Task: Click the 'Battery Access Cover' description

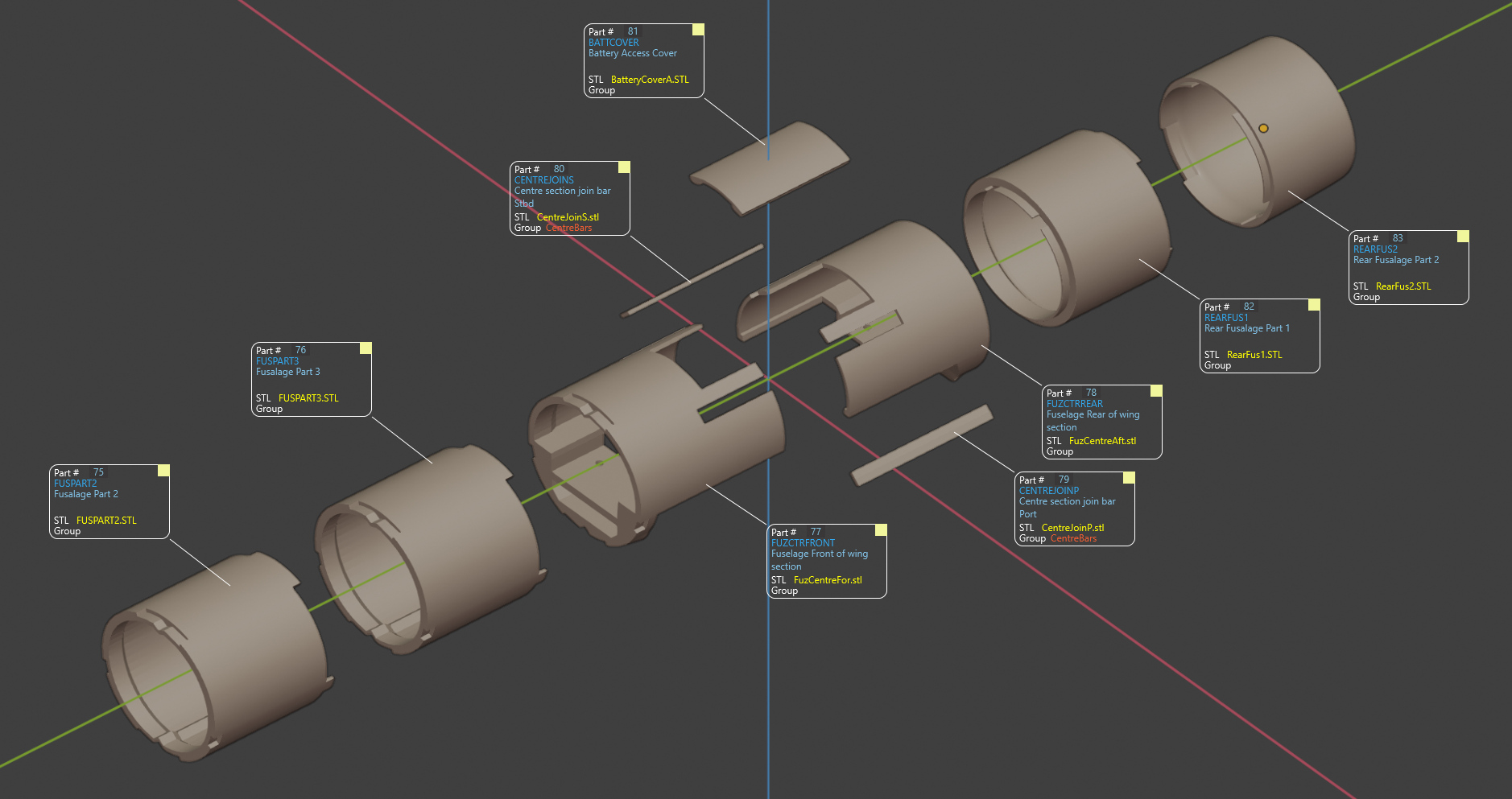Action: click(633, 53)
